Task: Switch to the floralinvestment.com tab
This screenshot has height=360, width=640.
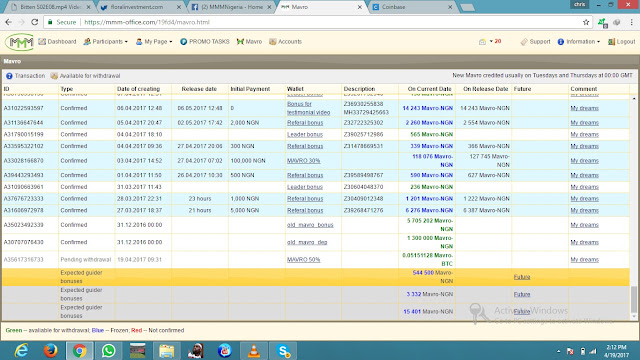Action: (x=141, y=7)
